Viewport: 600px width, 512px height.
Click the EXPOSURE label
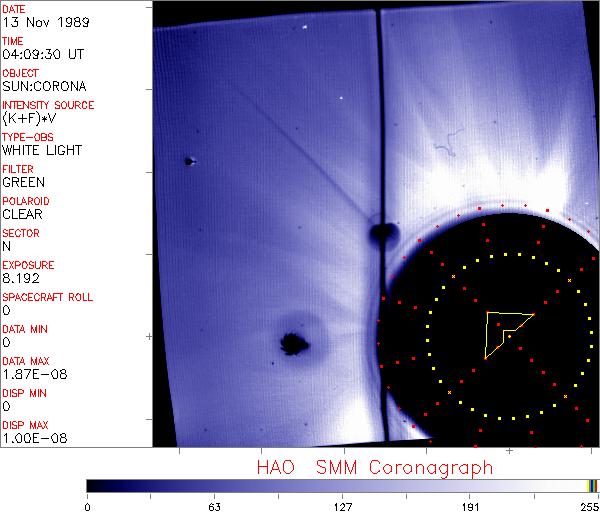click(x=28, y=265)
